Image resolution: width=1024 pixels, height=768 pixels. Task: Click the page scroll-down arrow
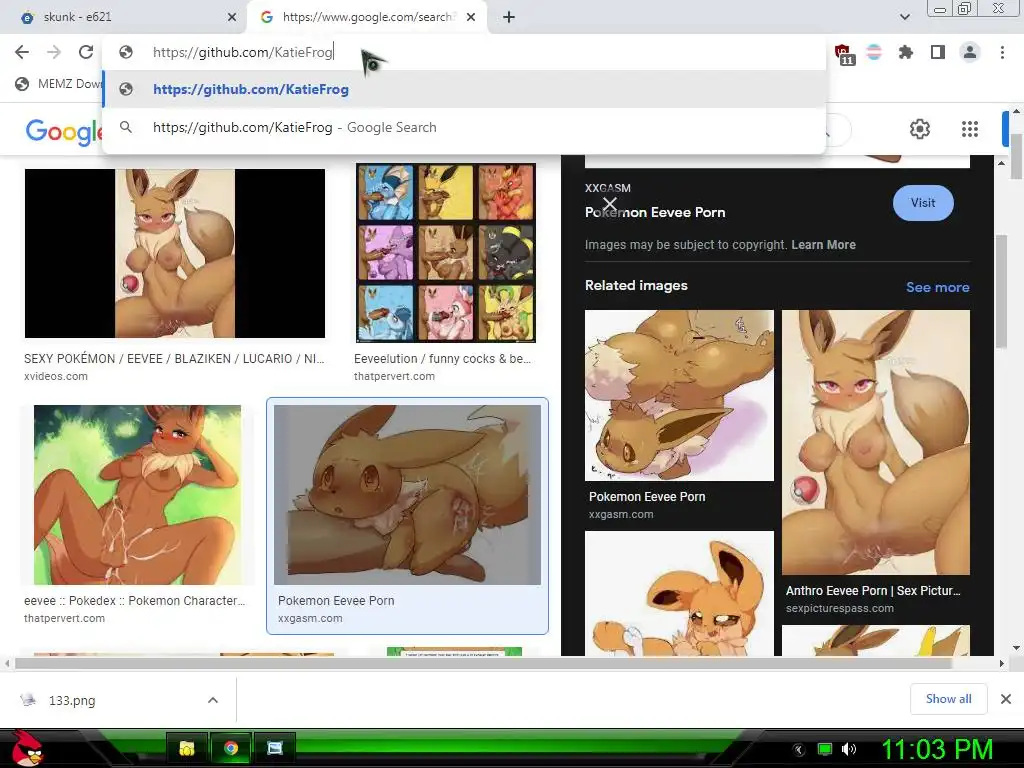[1016, 648]
